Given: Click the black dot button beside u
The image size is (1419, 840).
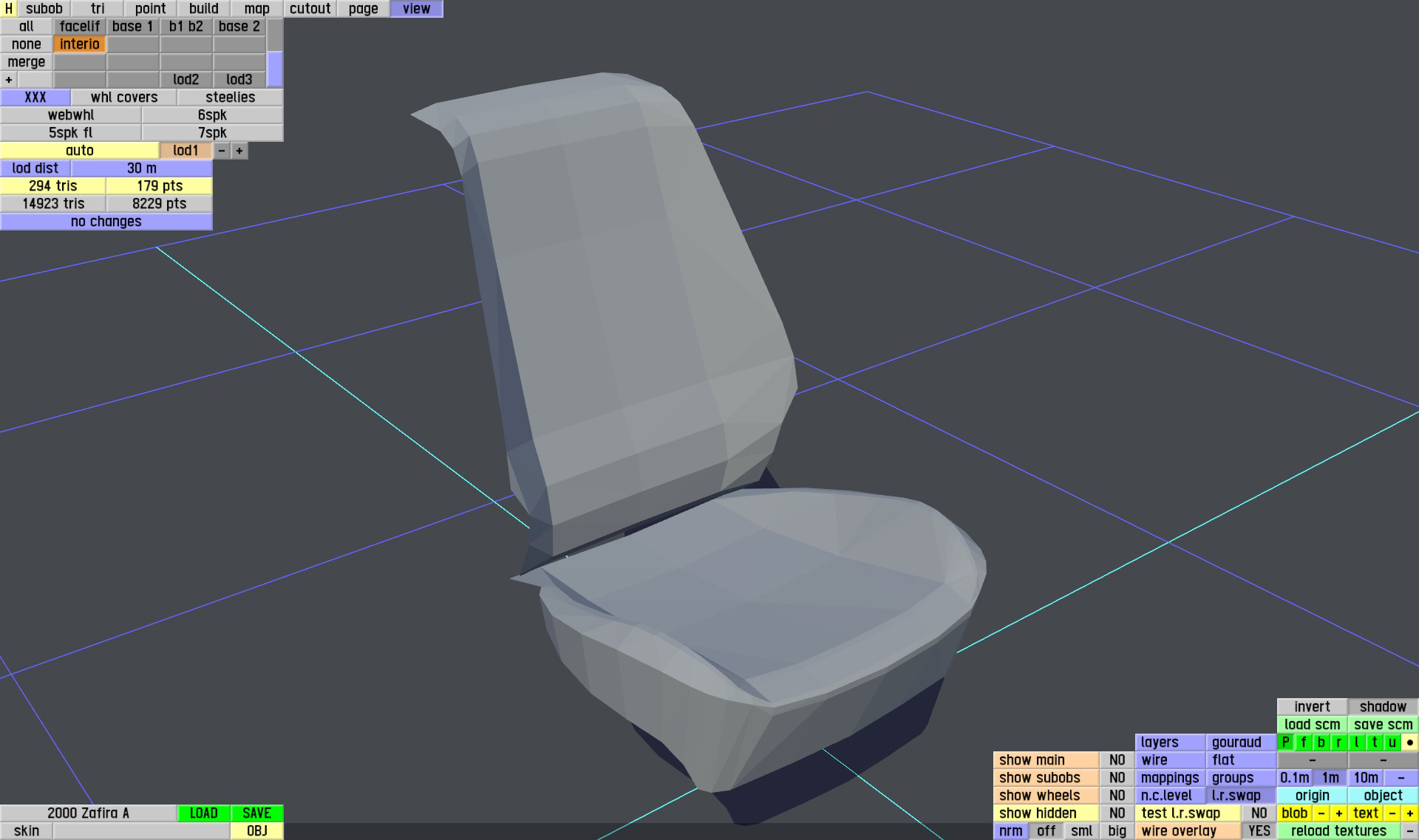Looking at the screenshot, I should [x=1409, y=742].
